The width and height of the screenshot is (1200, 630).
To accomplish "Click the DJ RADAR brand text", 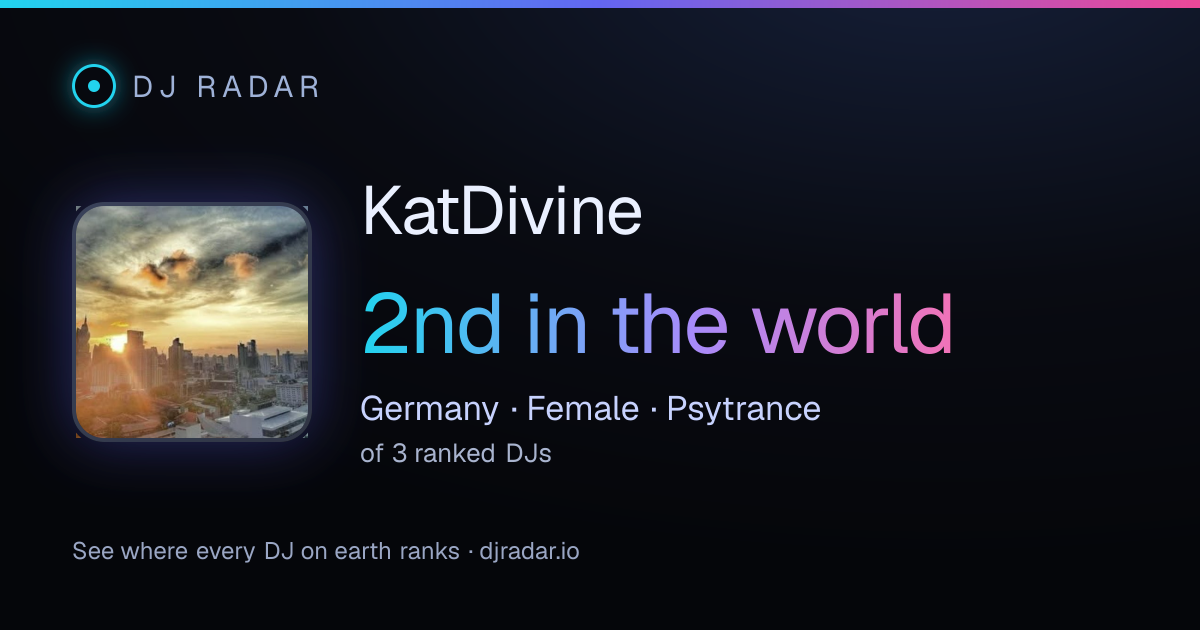I will tap(227, 87).
